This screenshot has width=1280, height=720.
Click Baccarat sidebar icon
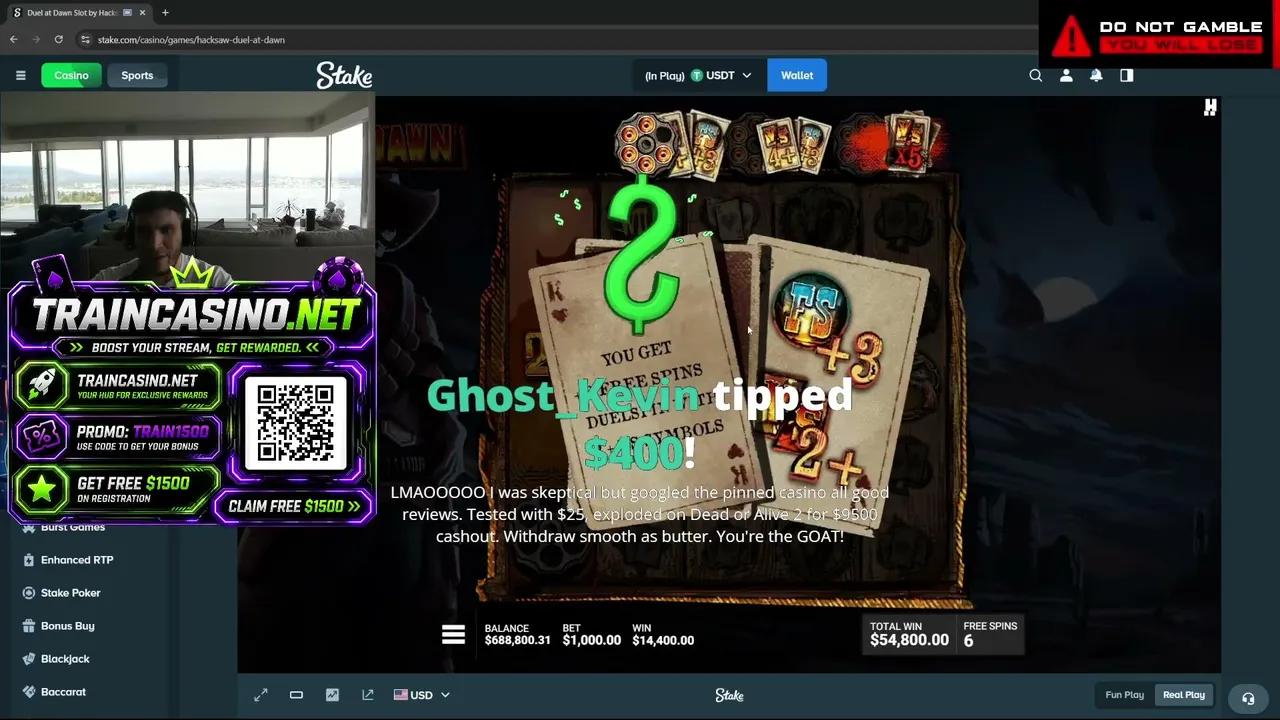coord(29,692)
